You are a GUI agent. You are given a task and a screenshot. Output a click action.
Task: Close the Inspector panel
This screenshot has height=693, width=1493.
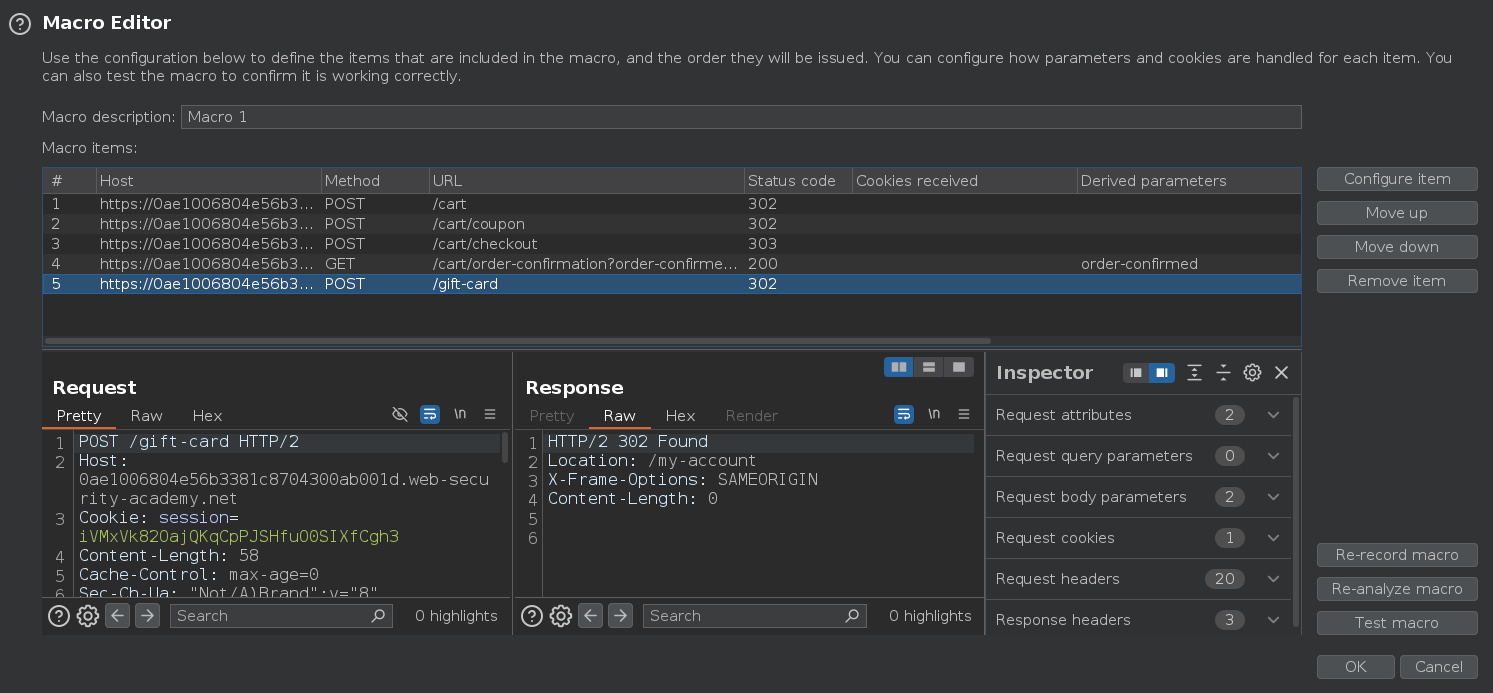(x=1281, y=373)
